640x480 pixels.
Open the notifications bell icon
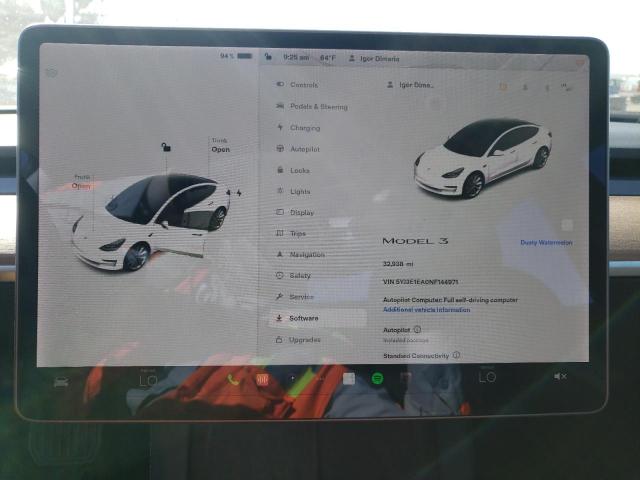525,87
